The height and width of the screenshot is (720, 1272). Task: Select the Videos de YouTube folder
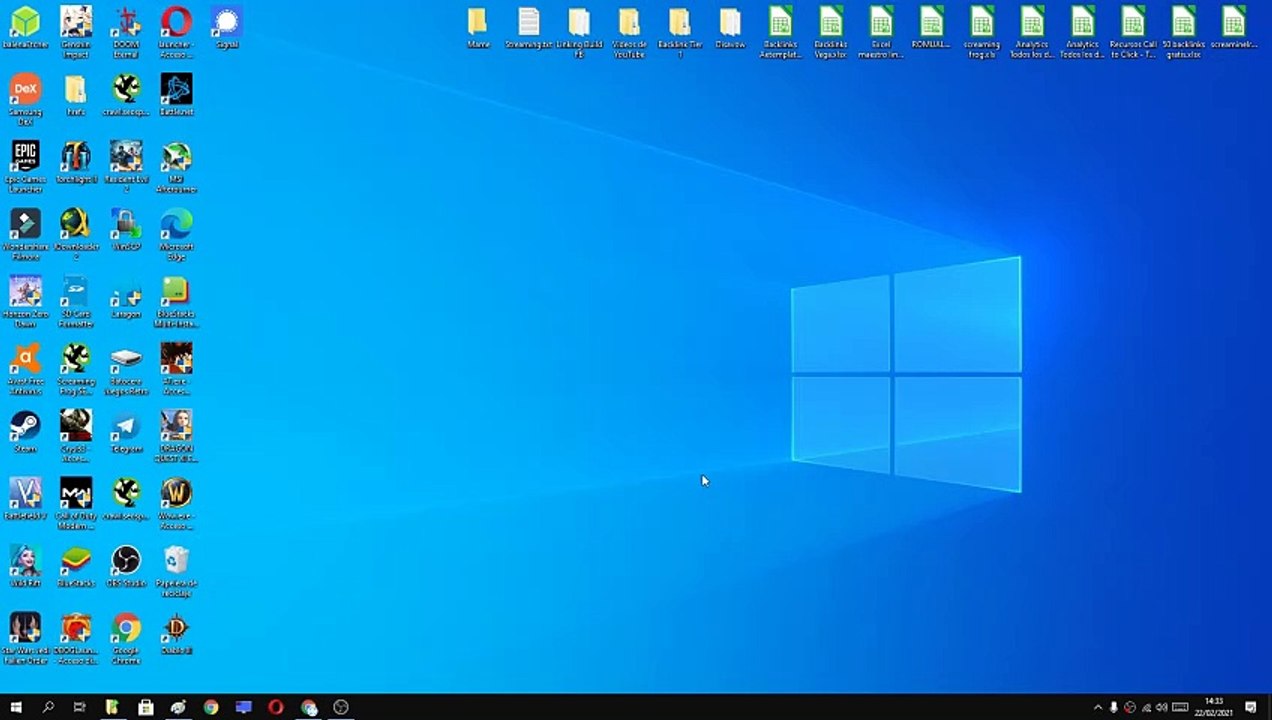tap(629, 32)
